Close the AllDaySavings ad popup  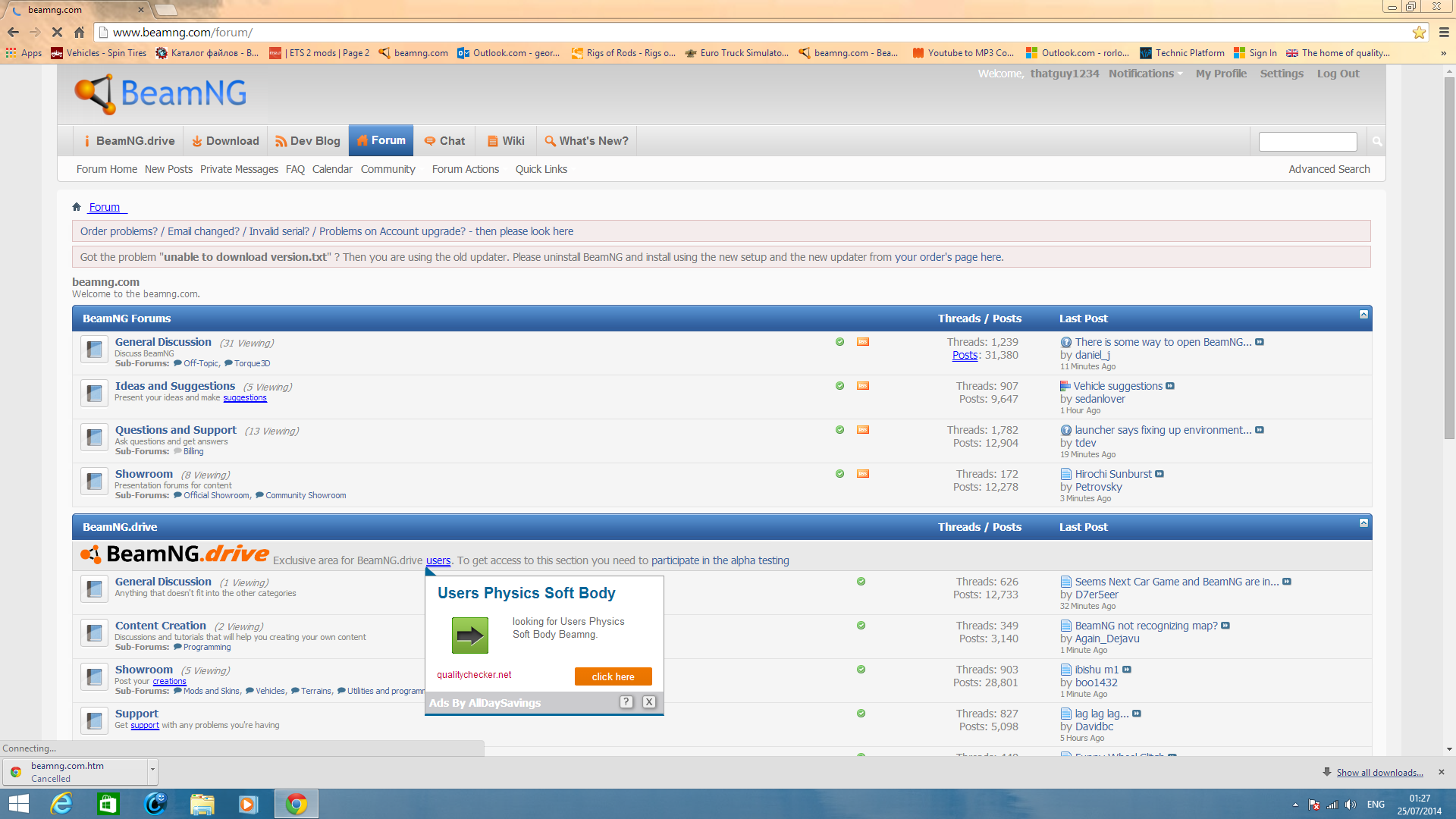click(x=649, y=702)
